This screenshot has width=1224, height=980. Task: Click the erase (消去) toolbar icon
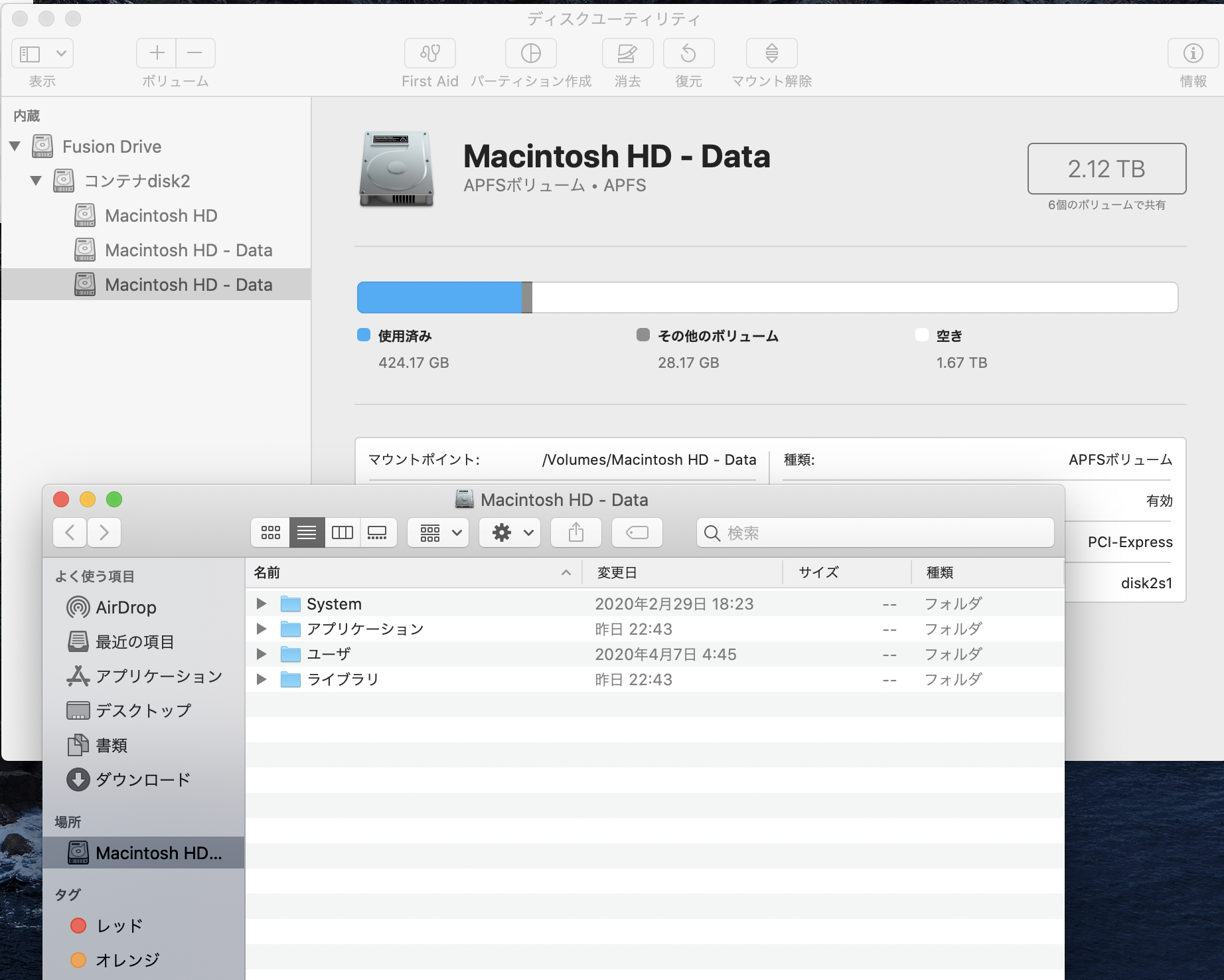click(627, 53)
